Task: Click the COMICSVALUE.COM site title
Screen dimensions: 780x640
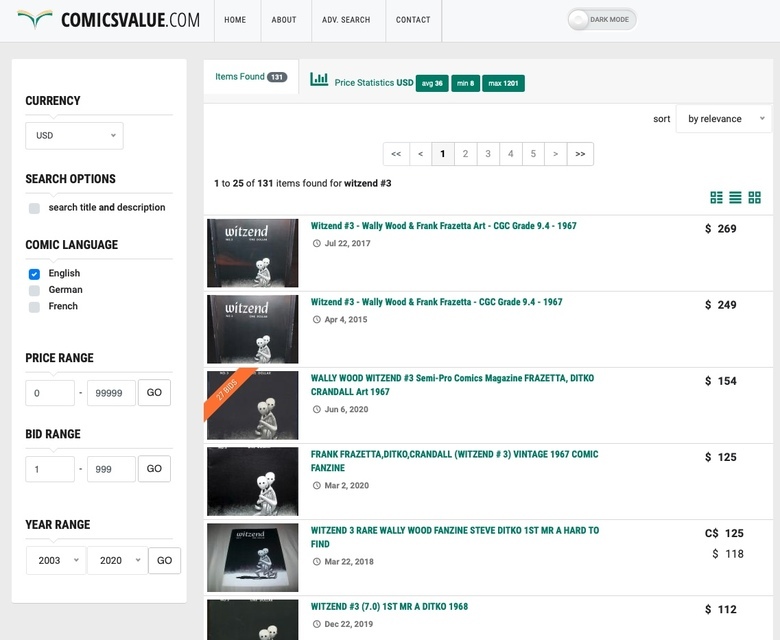Action: tap(130, 20)
